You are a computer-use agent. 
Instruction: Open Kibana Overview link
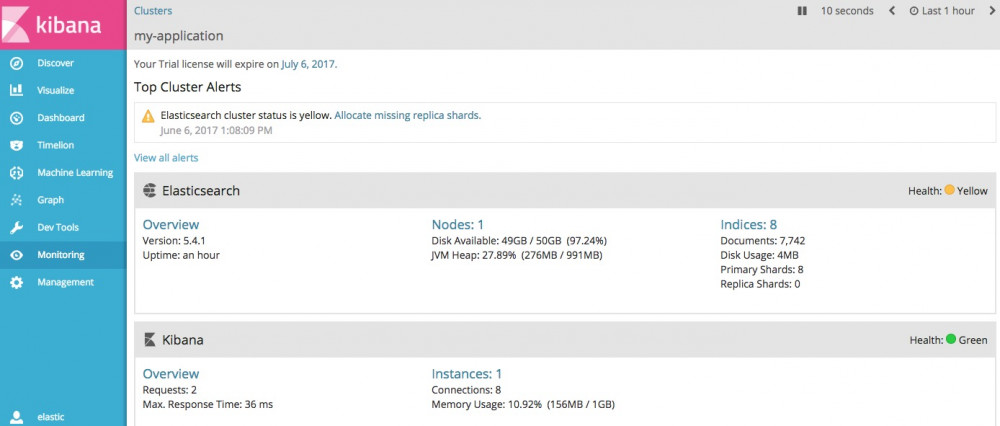pos(171,374)
